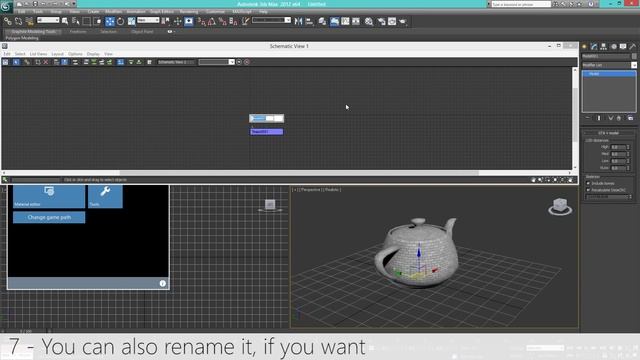Click the Low LOD distance spinner arrows
Viewport: 640px width, 360px height.
(x=628, y=161)
